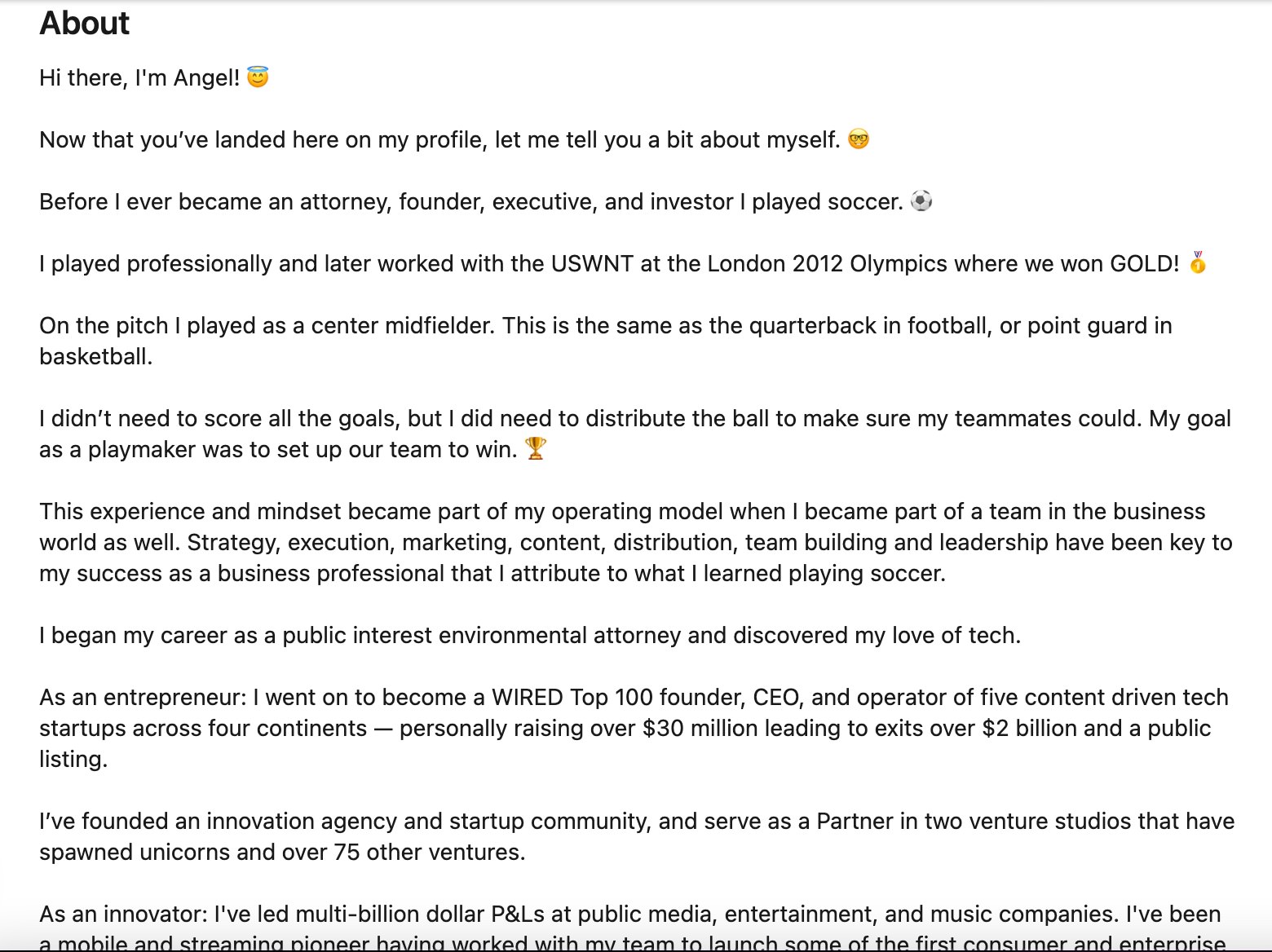Click the "Hi there, I'm Angel!" greeting
Image resolution: width=1272 pixels, height=952 pixels.
tap(139, 78)
